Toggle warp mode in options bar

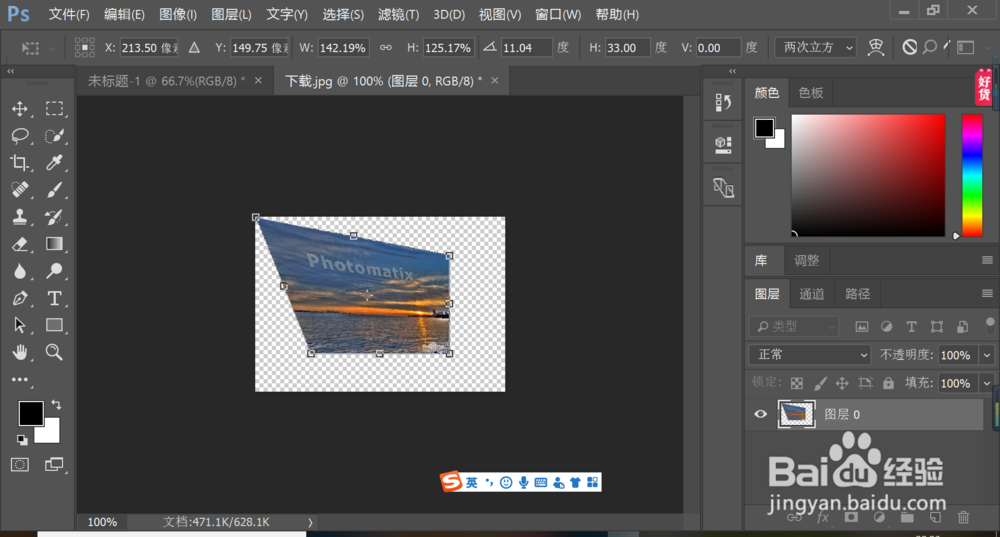pos(876,47)
